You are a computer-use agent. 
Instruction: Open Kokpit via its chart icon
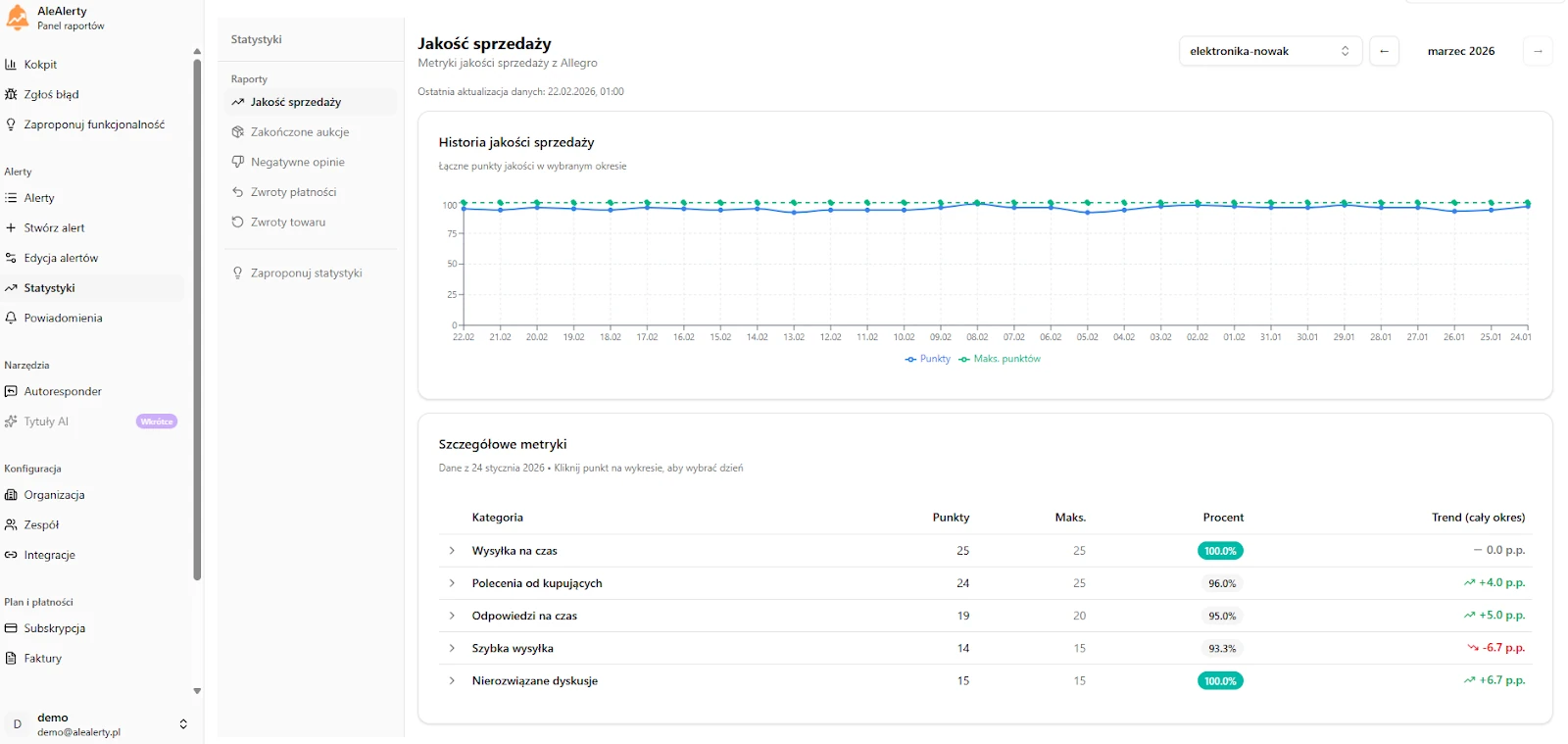tap(11, 65)
